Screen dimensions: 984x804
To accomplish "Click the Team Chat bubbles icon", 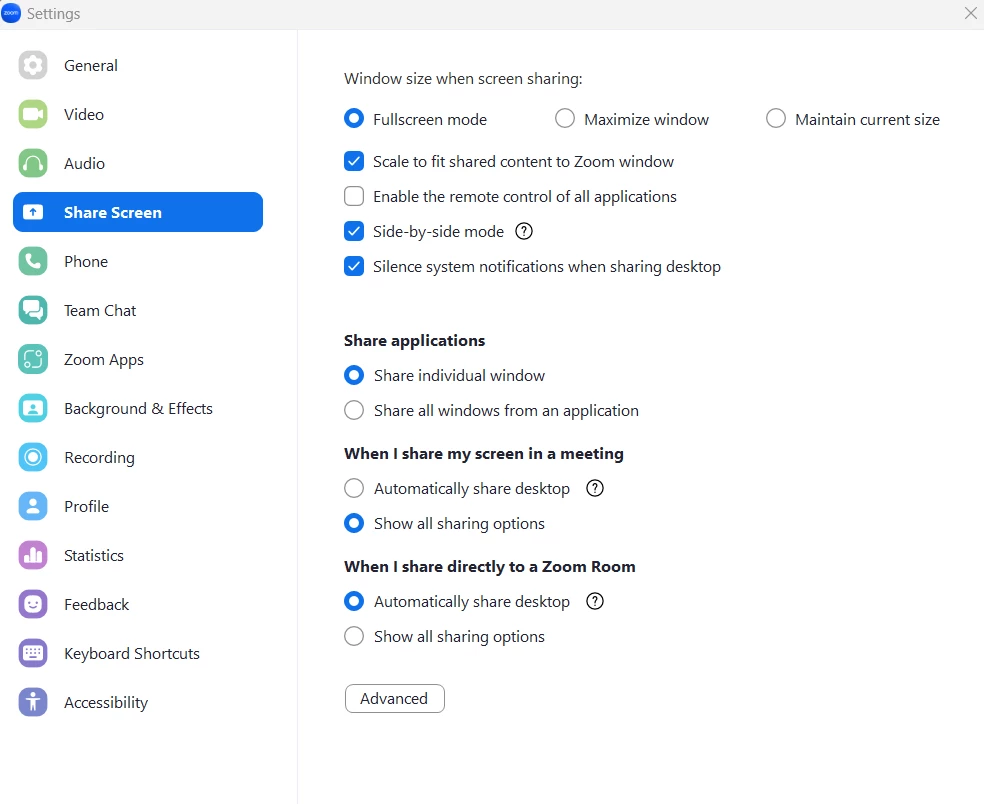I will pos(33,310).
